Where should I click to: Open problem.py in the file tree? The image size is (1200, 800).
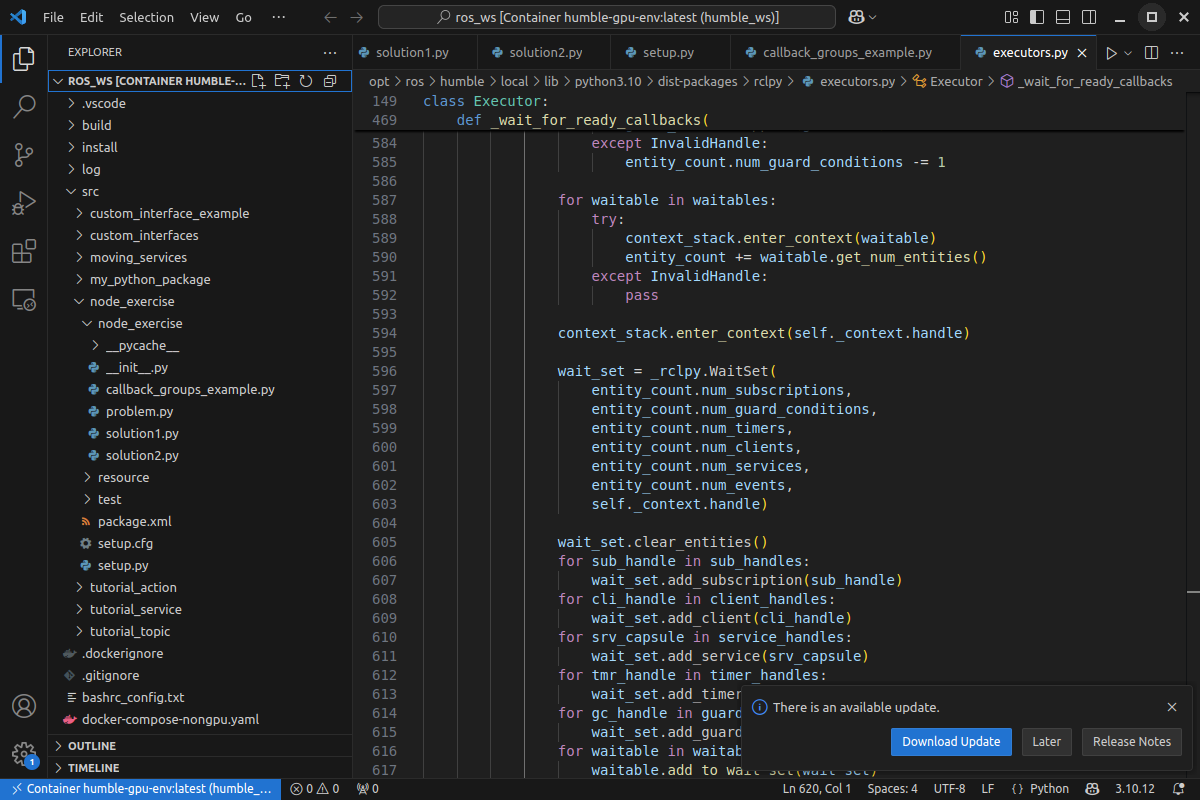tap(139, 411)
